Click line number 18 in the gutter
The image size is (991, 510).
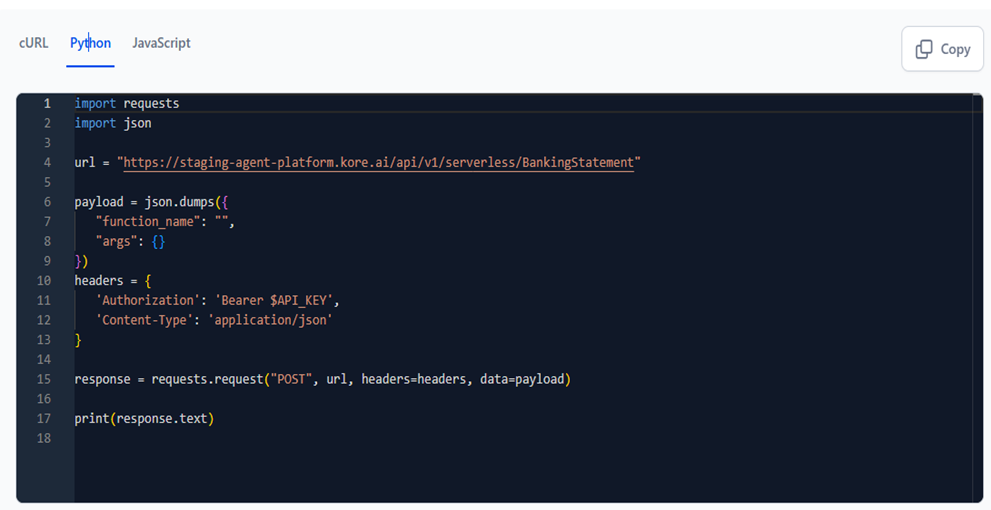click(43, 438)
